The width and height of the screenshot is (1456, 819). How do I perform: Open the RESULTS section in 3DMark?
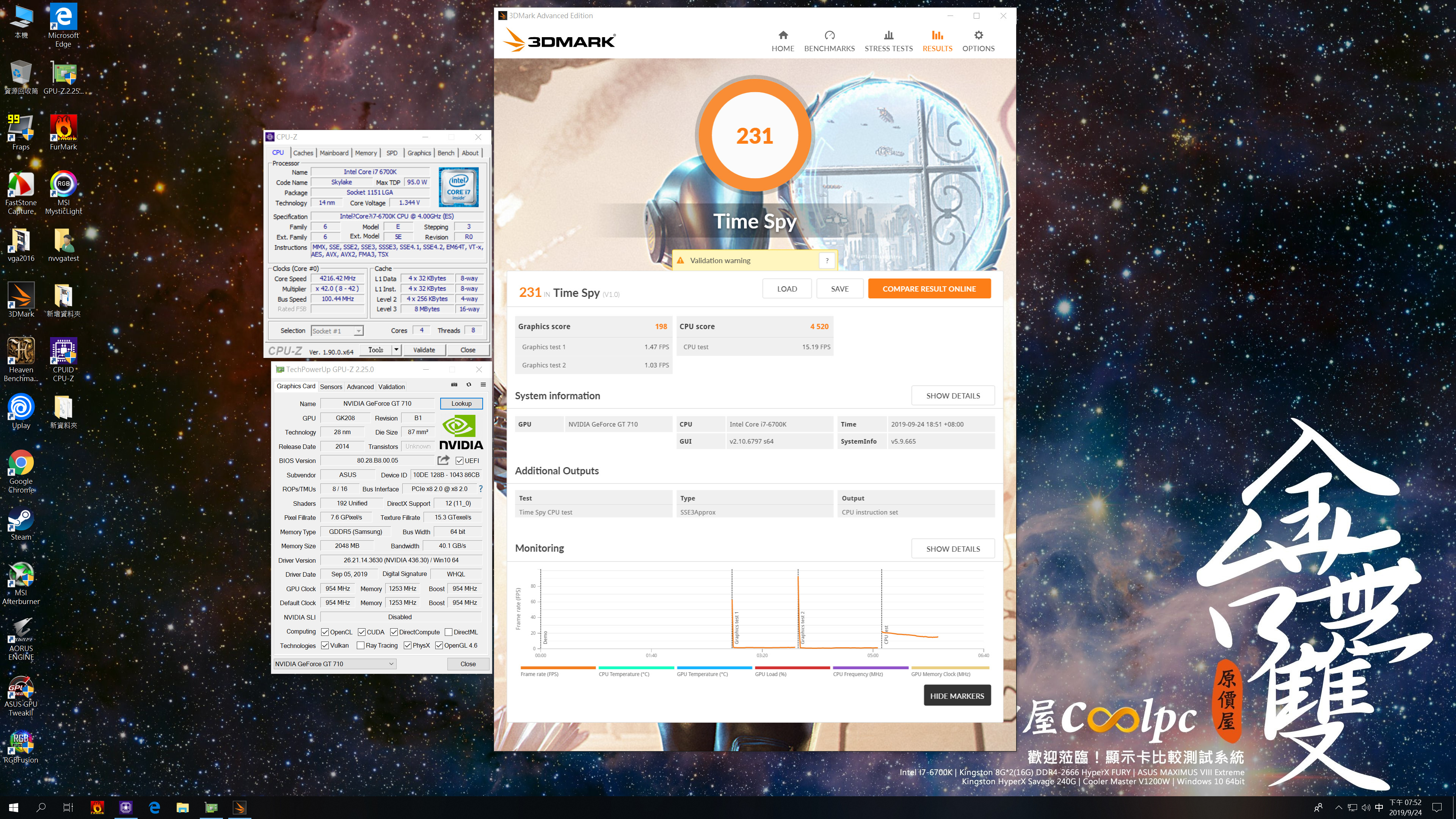[937, 41]
